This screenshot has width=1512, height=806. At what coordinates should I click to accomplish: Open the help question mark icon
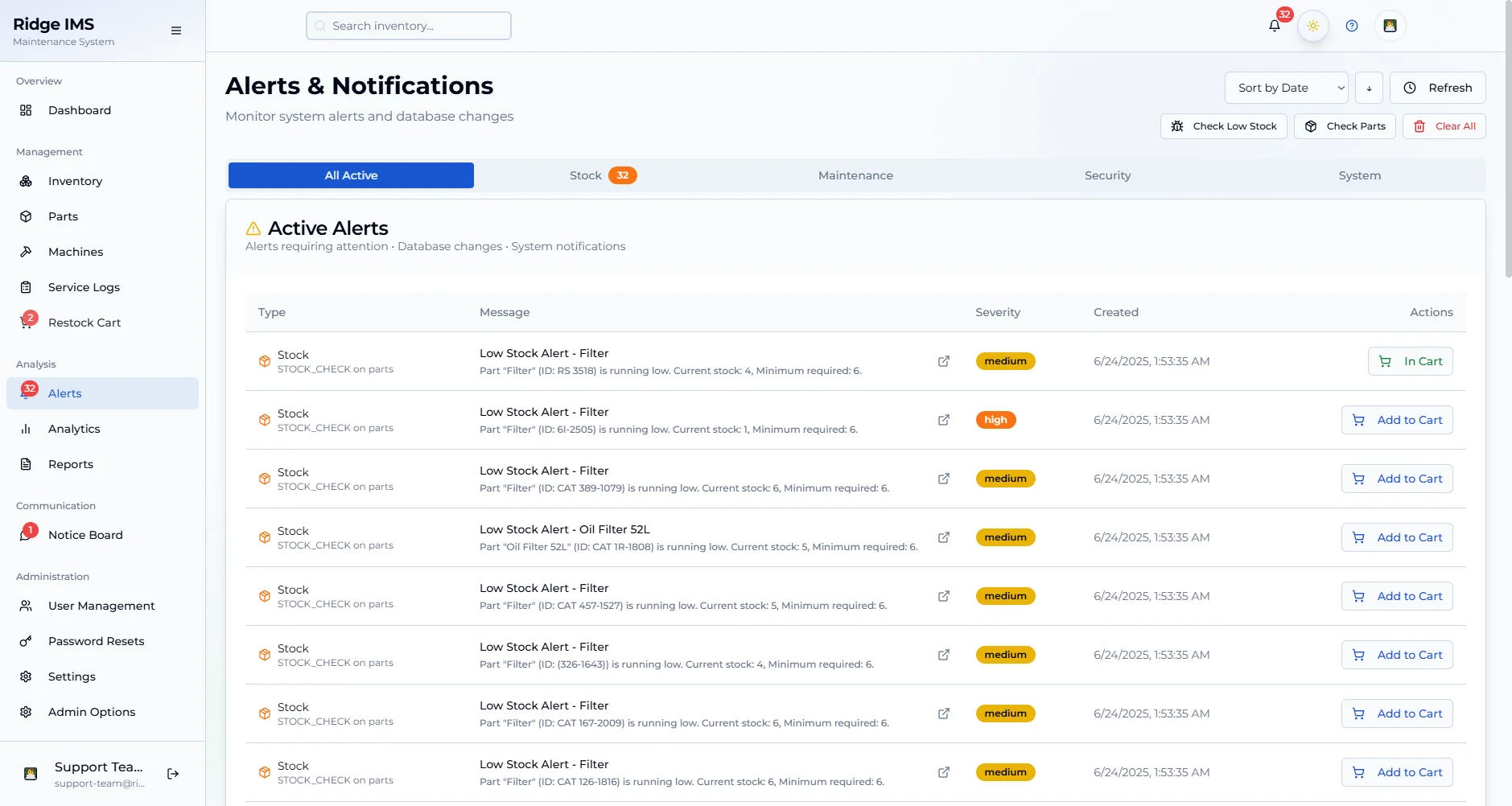(1352, 26)
